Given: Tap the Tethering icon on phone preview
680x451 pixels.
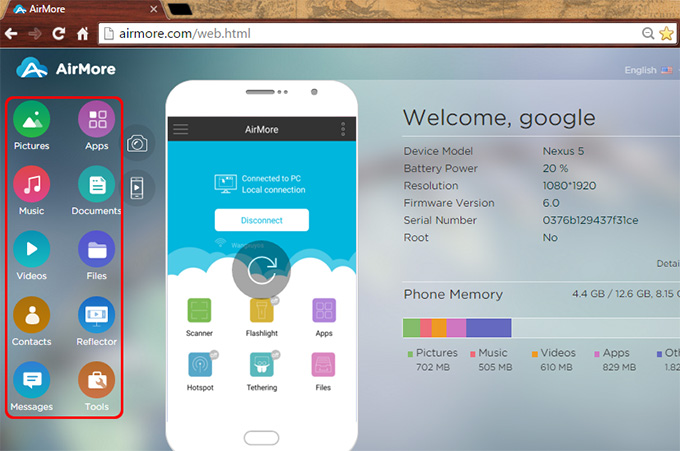Looking at the screenshot, I should [262, 365].
